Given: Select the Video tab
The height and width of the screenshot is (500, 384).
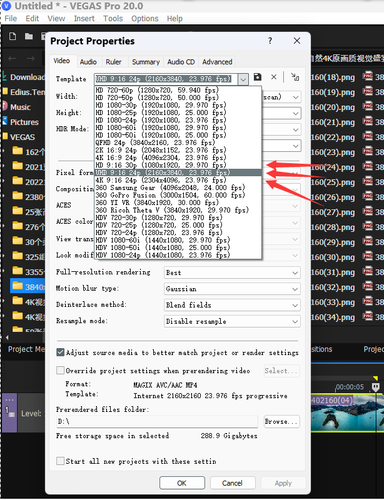Looking at the screenshot, I should pyautogui.click(x=62, y=61).
